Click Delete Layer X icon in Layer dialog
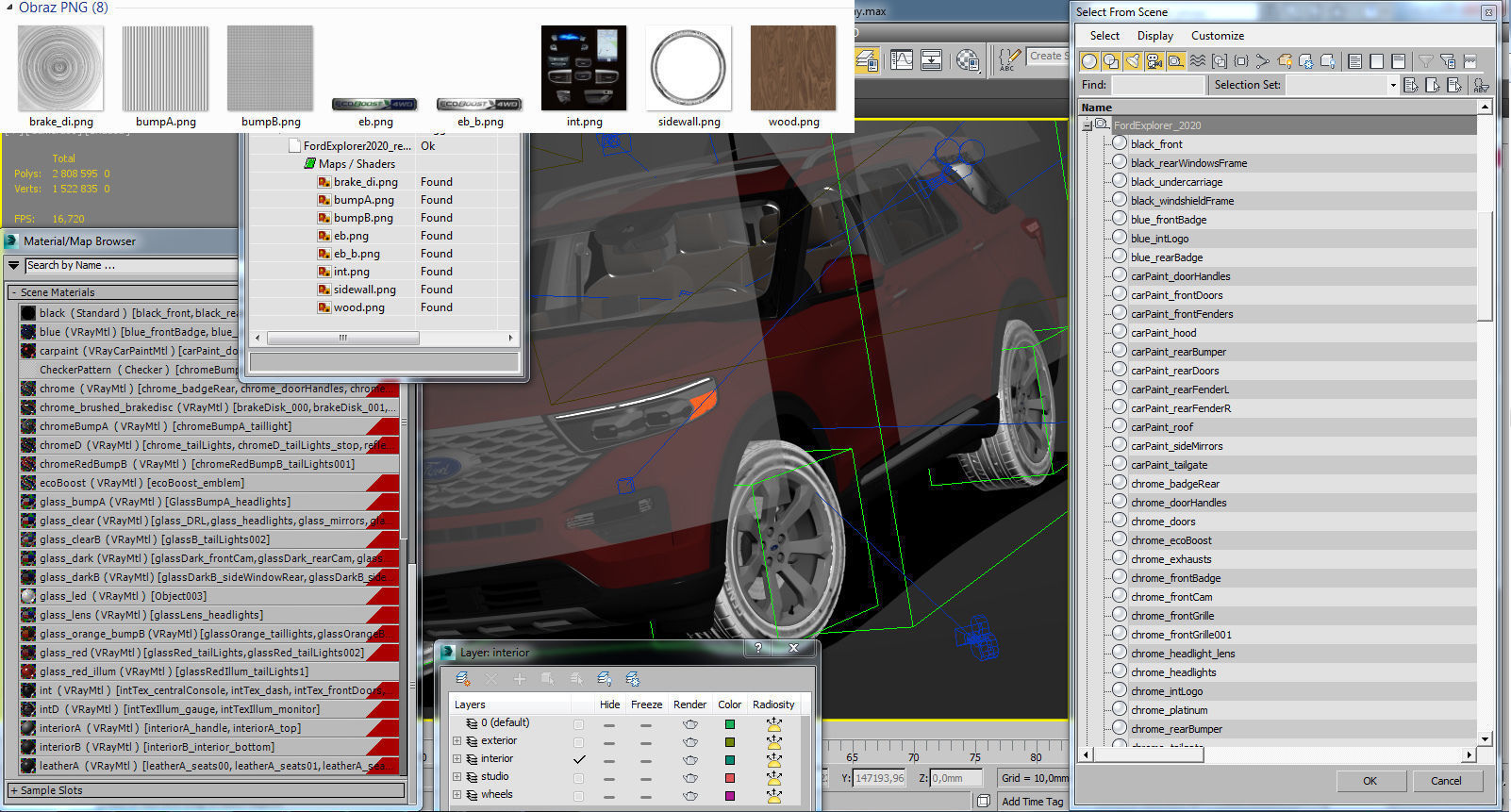The width and height of the screenshot is (1511, 812). coord(491,679)
